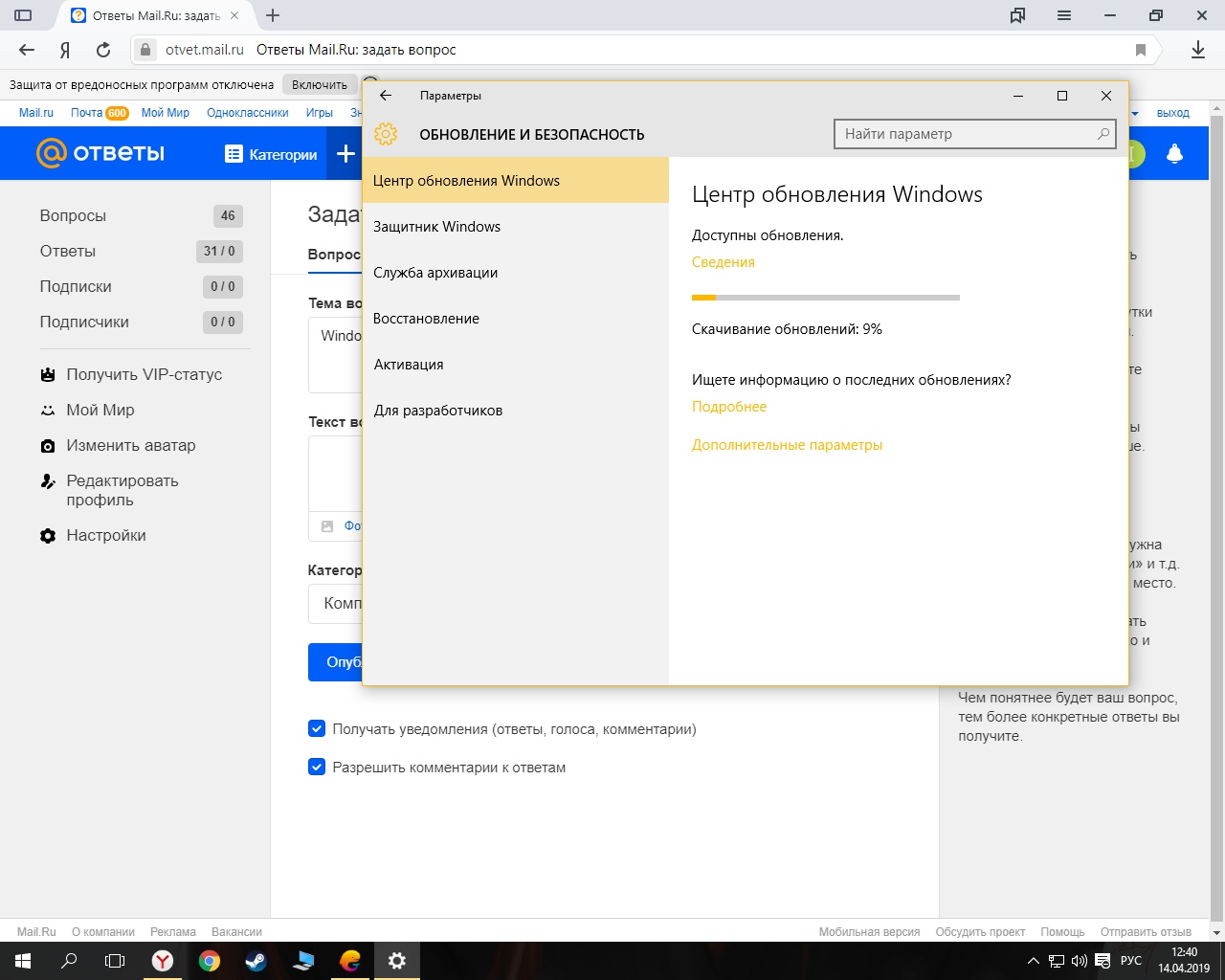Launch Yandex Browser from the taskbar
1225x980 pixels.
point(163,961)
